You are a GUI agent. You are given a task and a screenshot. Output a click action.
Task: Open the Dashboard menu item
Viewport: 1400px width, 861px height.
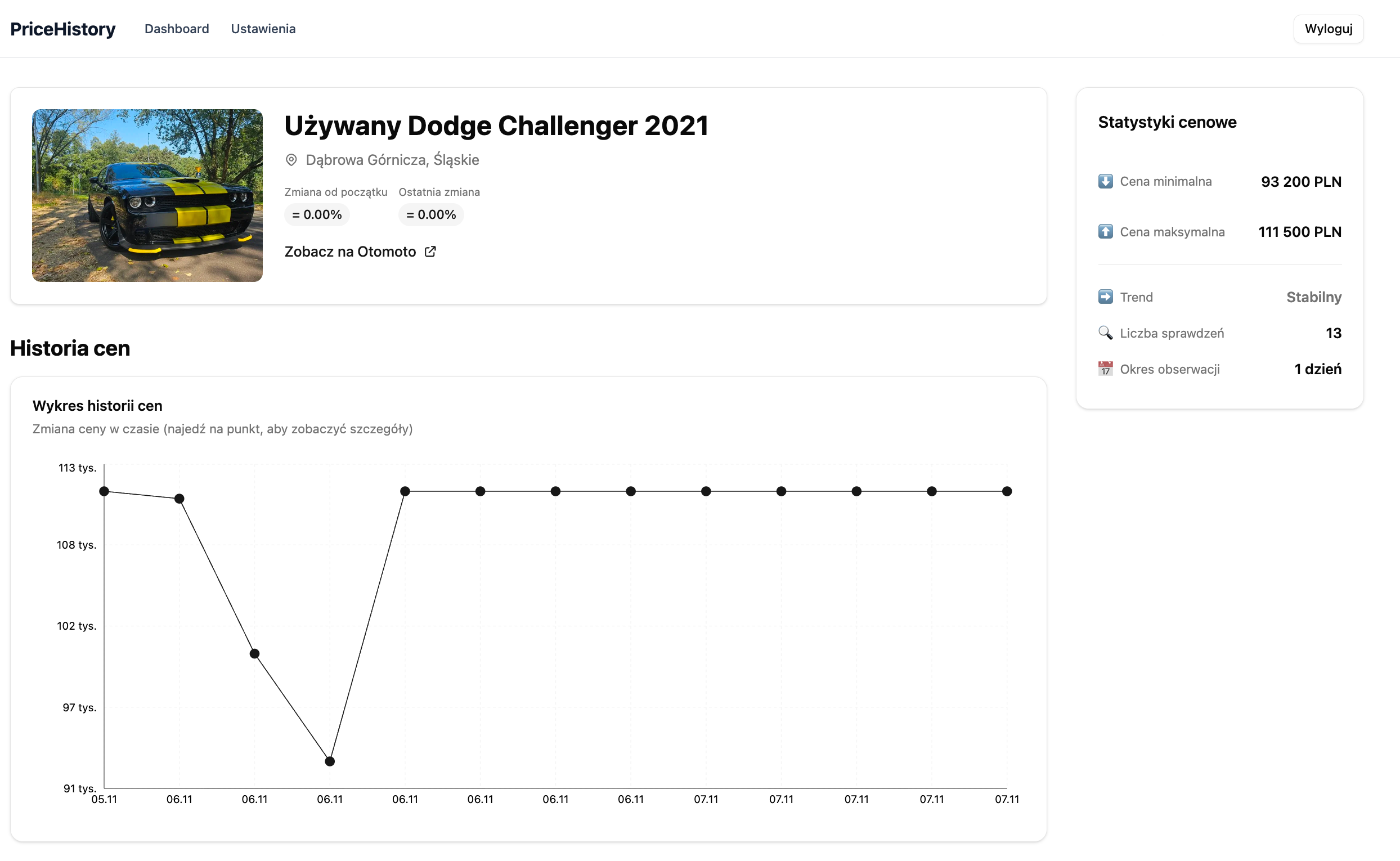(x=177, y=29)
